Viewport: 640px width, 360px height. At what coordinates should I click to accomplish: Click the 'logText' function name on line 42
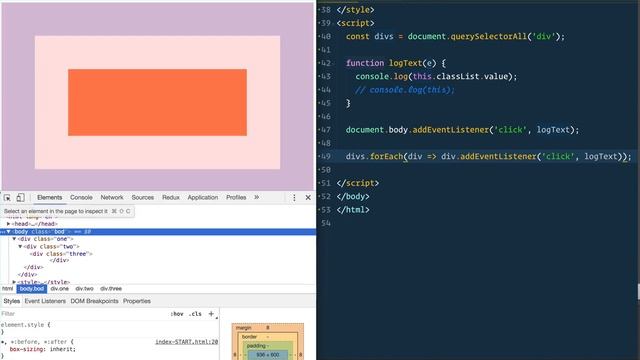click(405, 63)
